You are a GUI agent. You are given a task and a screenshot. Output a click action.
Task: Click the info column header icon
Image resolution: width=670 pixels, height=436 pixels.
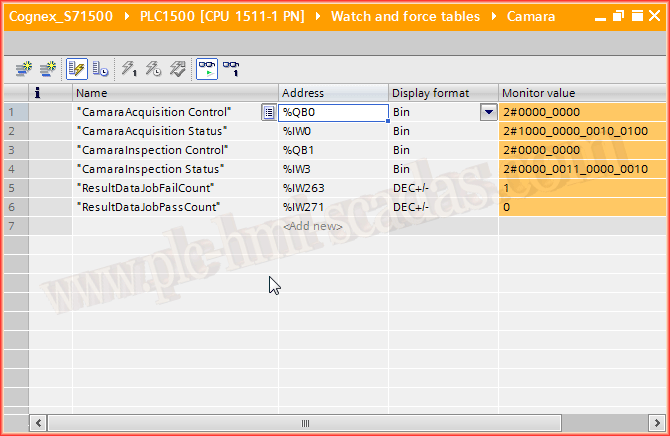tap(37, 93)
